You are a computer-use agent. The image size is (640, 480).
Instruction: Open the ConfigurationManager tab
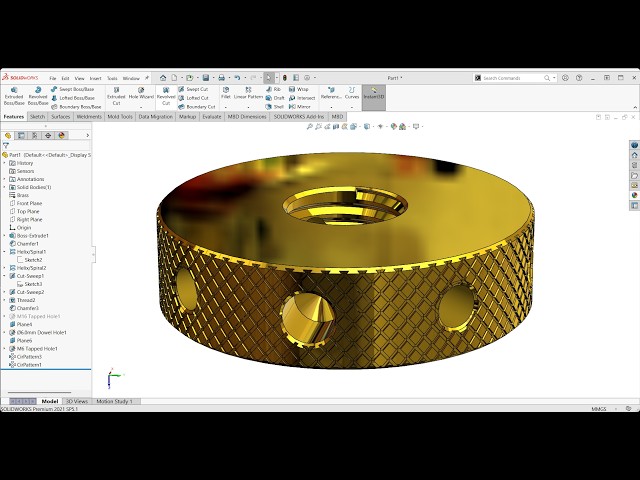coord(35,136)
